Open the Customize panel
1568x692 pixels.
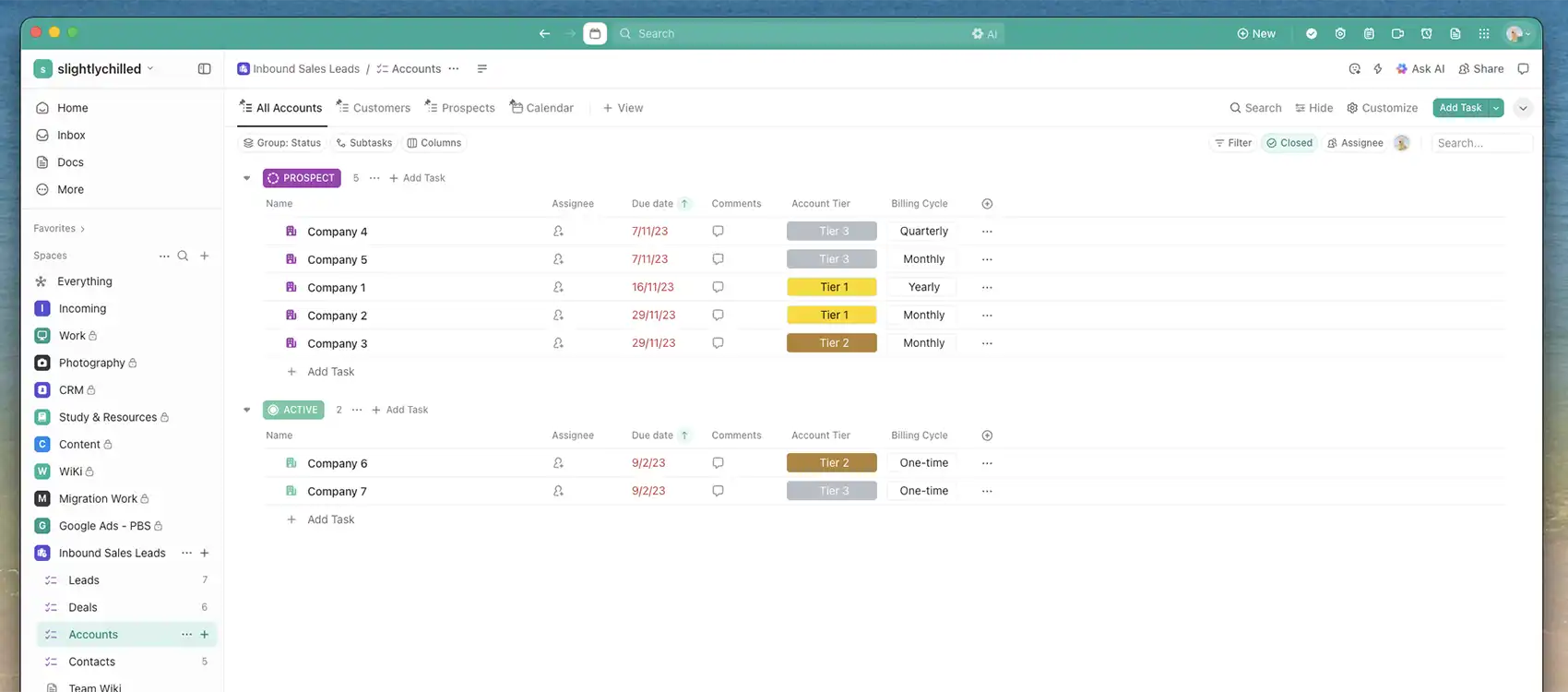(x=1383, y=108)
